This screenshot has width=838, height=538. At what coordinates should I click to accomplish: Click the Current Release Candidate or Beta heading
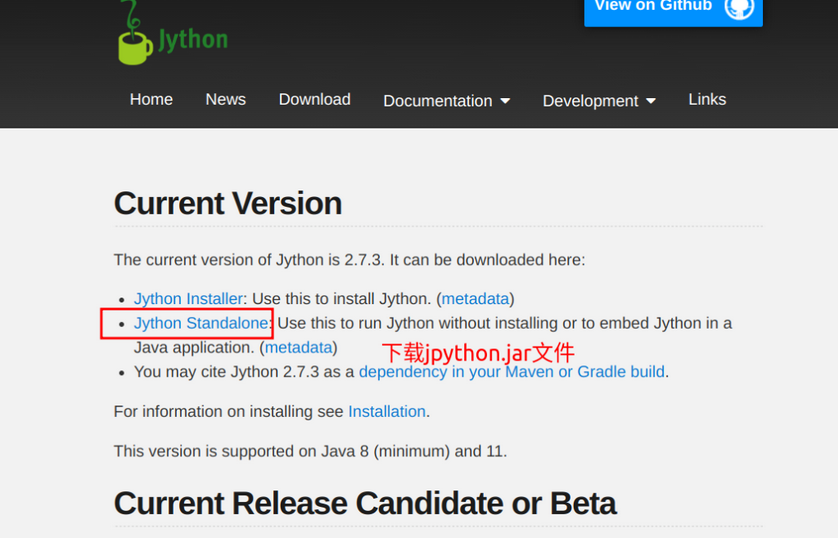pyautogui.click(x=365, y=503)
